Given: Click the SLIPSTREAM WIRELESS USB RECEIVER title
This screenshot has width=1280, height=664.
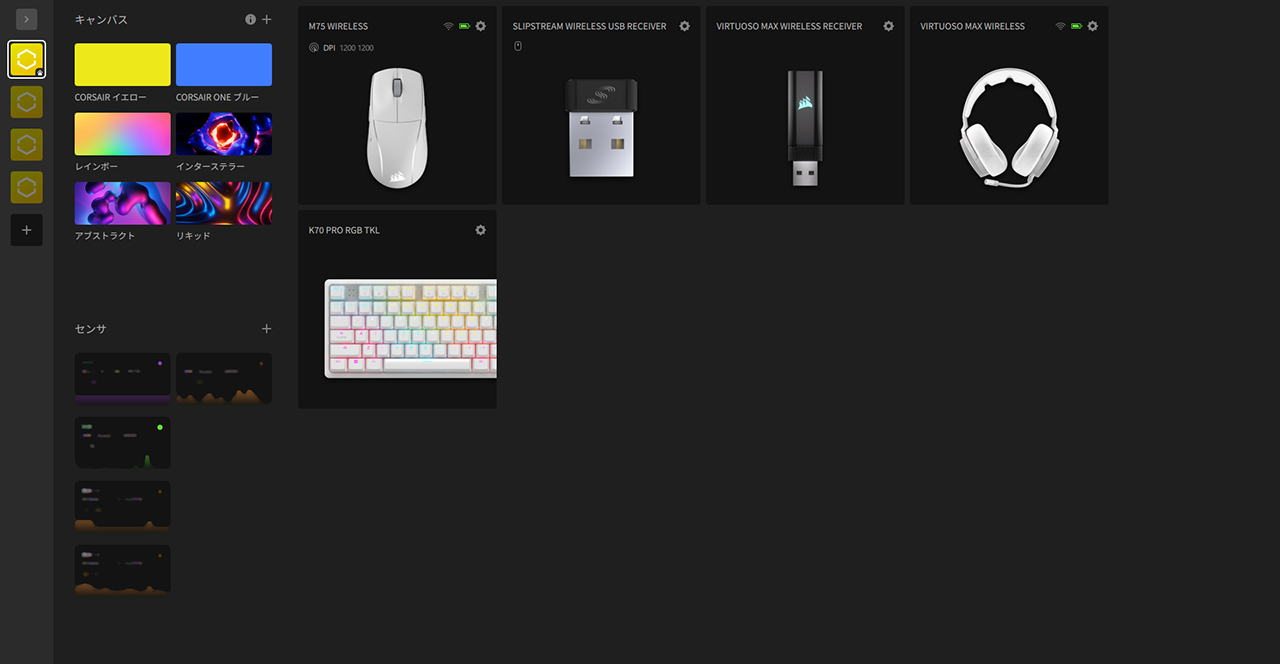Looking at the screenshot, I should [x=590, y=26].
